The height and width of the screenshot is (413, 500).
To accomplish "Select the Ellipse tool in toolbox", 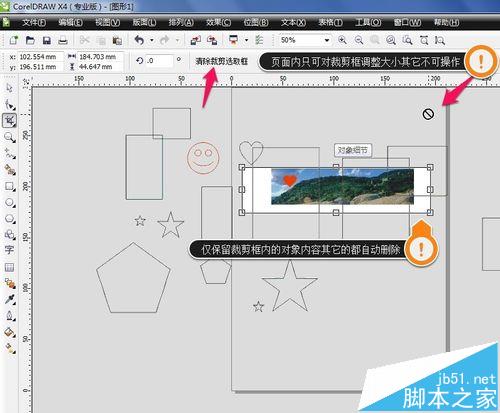I will coord(9,203).
